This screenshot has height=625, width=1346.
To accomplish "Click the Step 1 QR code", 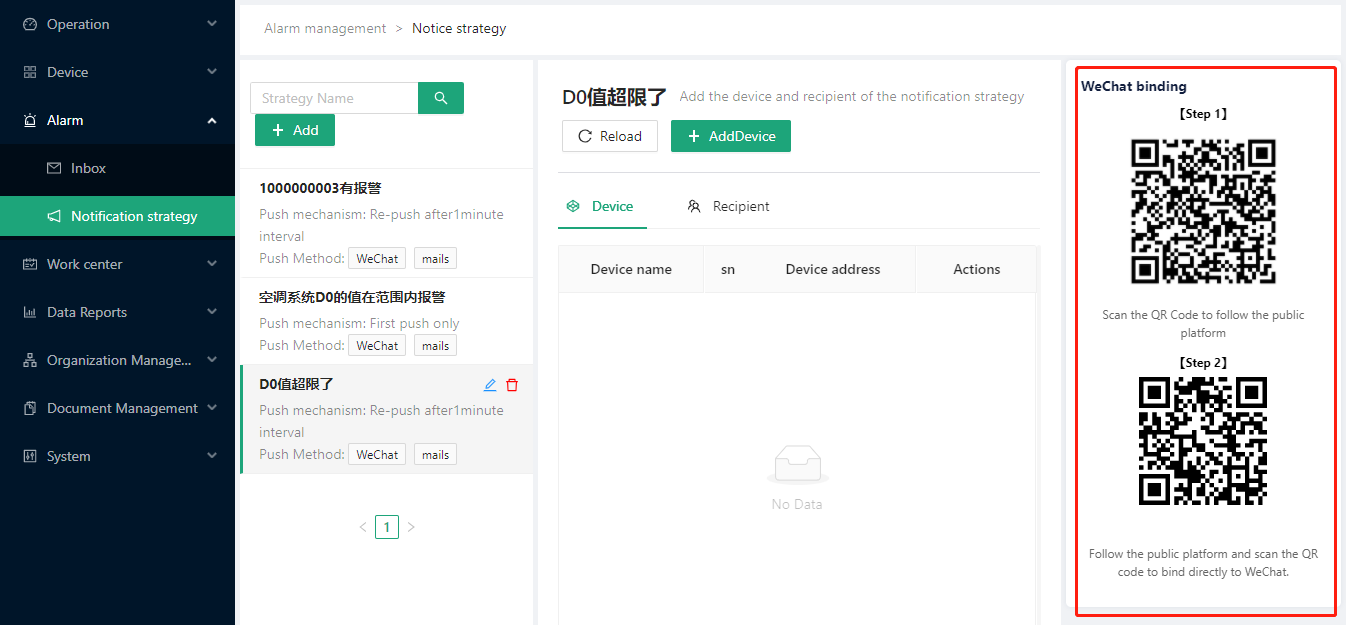I will pos(1203,212).
